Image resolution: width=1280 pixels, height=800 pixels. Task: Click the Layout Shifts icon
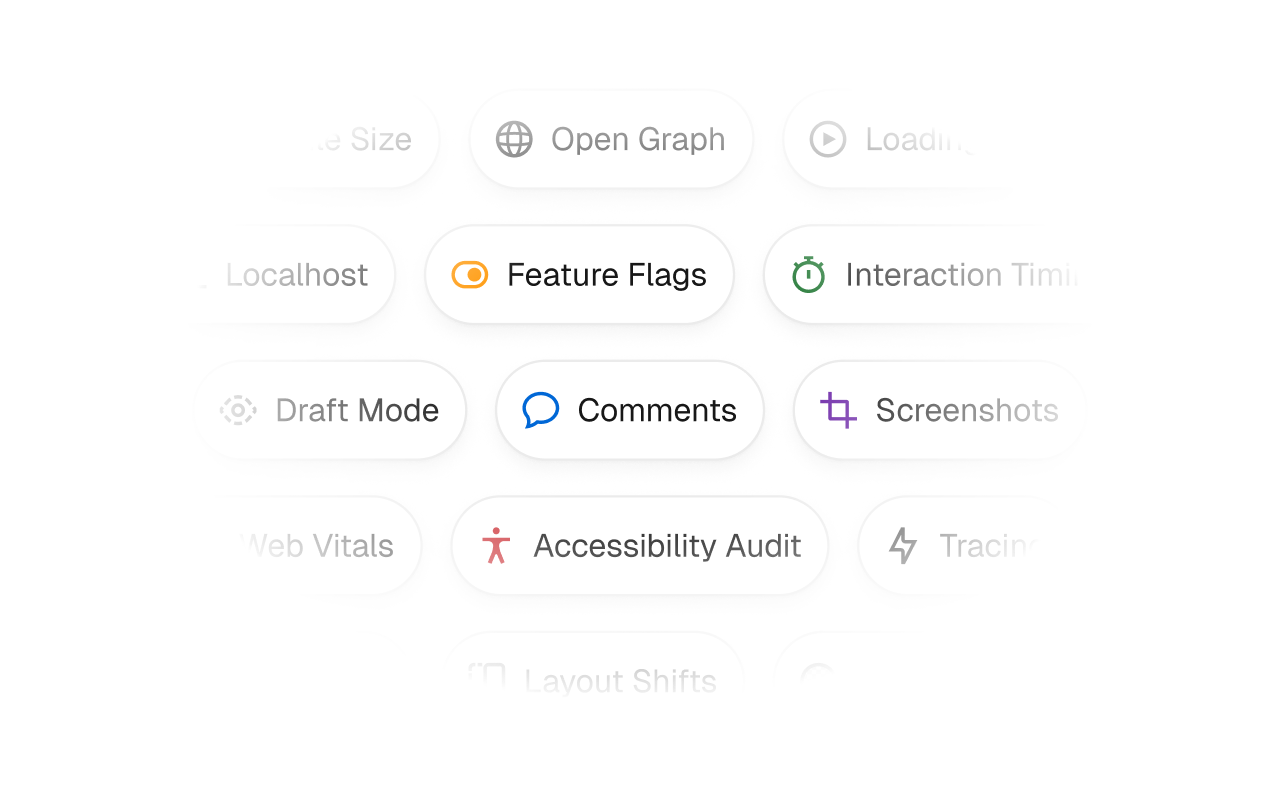pyautogui.click(x=488, y=677)
